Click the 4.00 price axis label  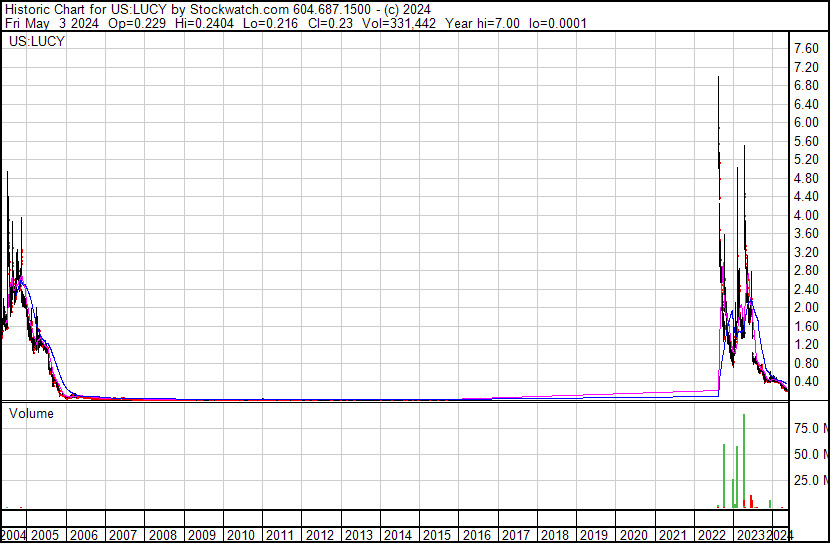(x=807, y=215)
